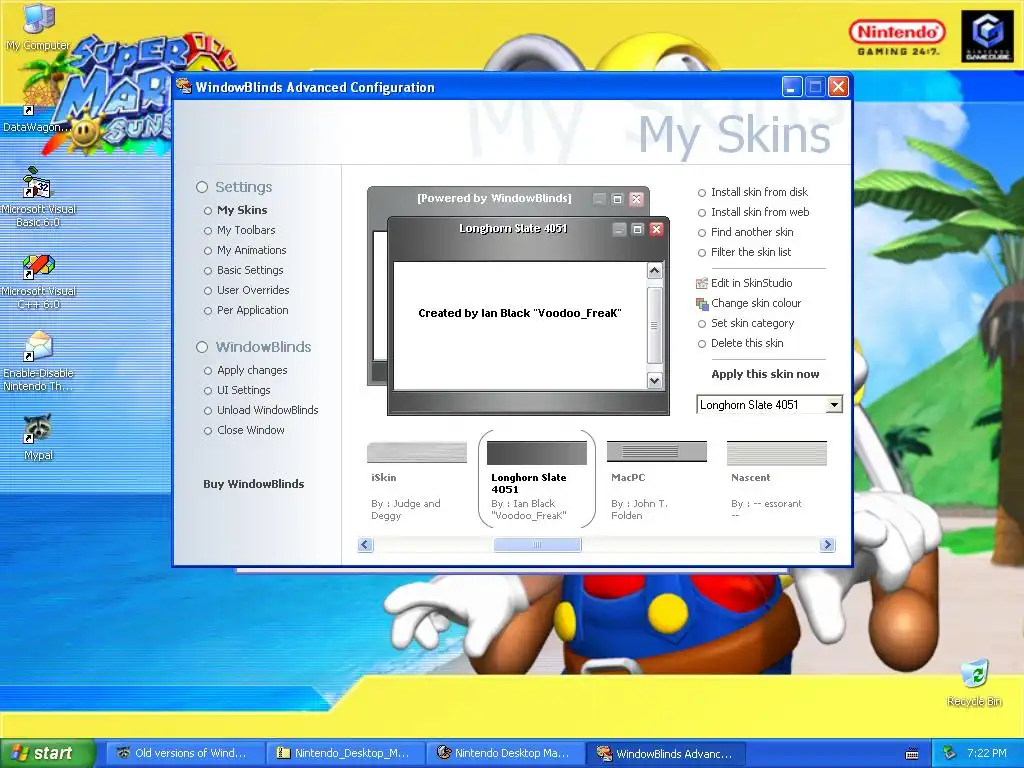Click skin list scroll right arrow
The height and width of the screenshot is (768, 1024).
827,545
